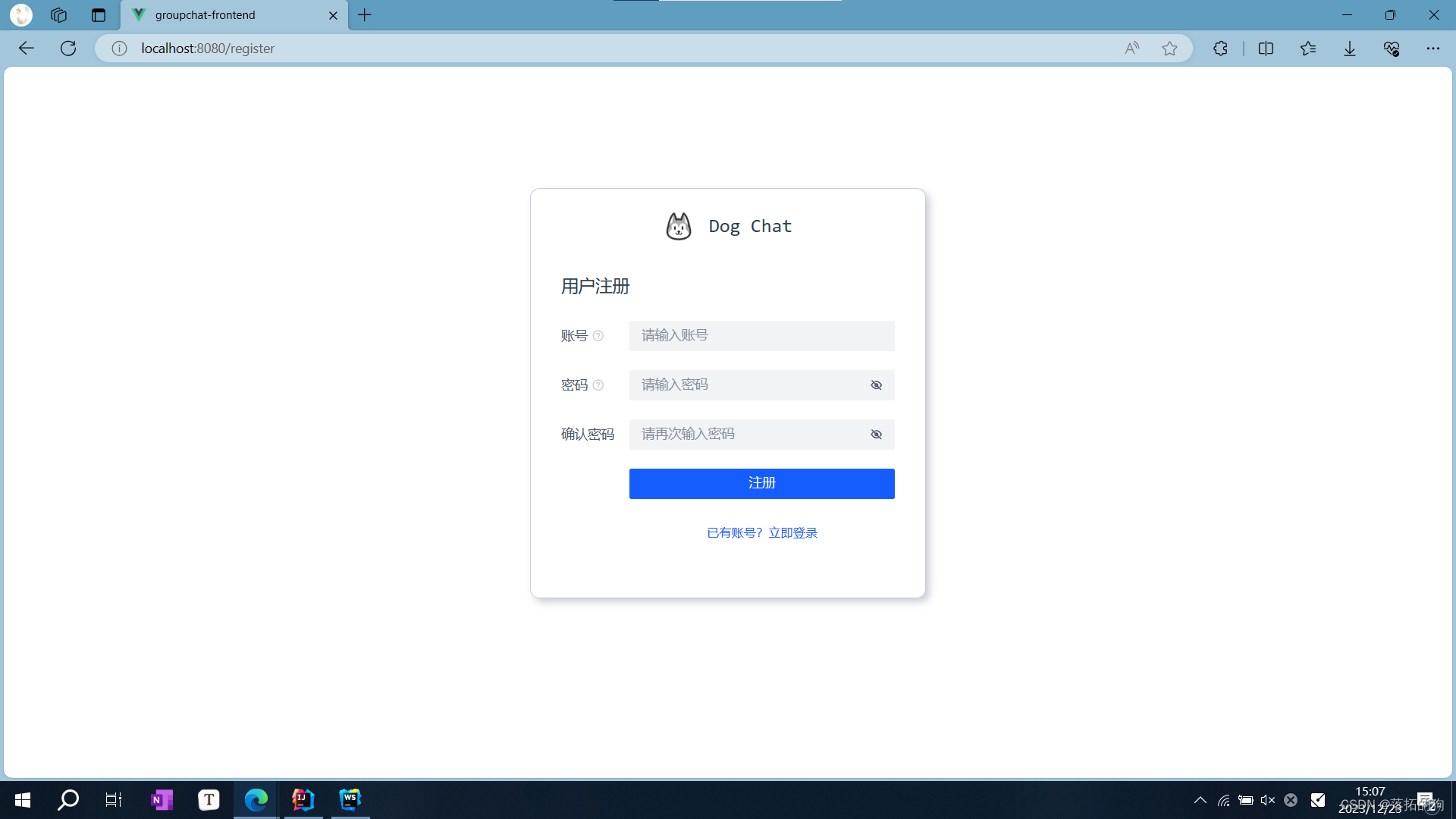Add this page to favorites star
The image size is (1456, 819).
tap(1169, 49)
